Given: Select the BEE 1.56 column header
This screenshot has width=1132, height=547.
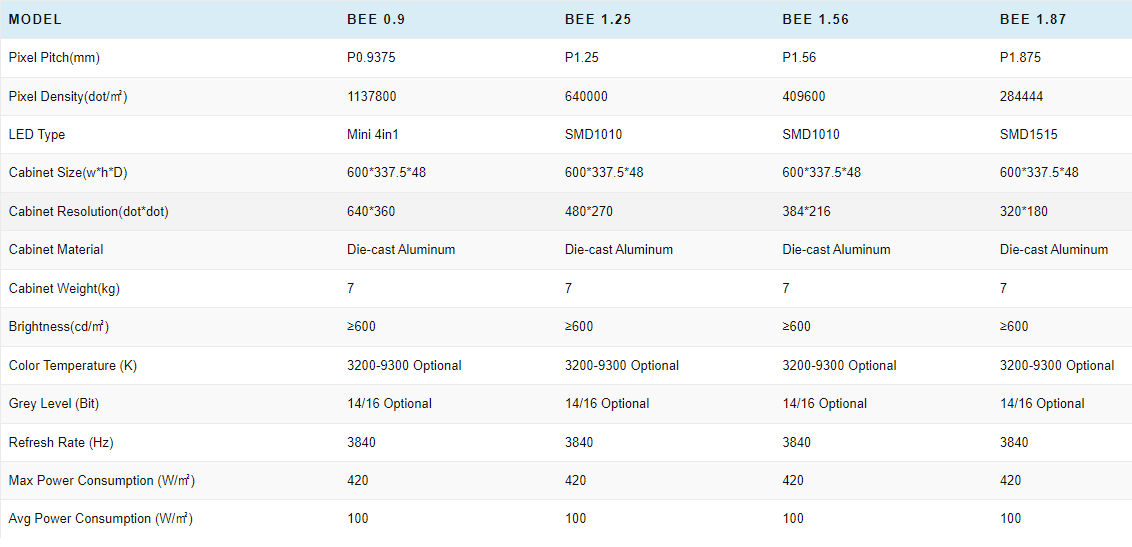Looking at the screenshot, I should [x=816, y=19].
